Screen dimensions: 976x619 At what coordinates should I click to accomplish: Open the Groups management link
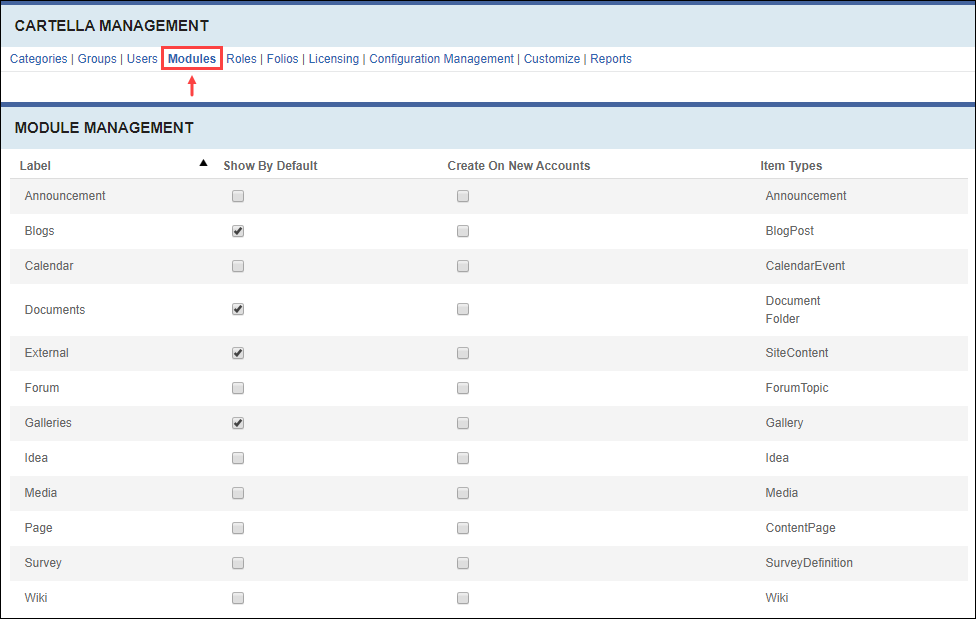pos(97,59)
